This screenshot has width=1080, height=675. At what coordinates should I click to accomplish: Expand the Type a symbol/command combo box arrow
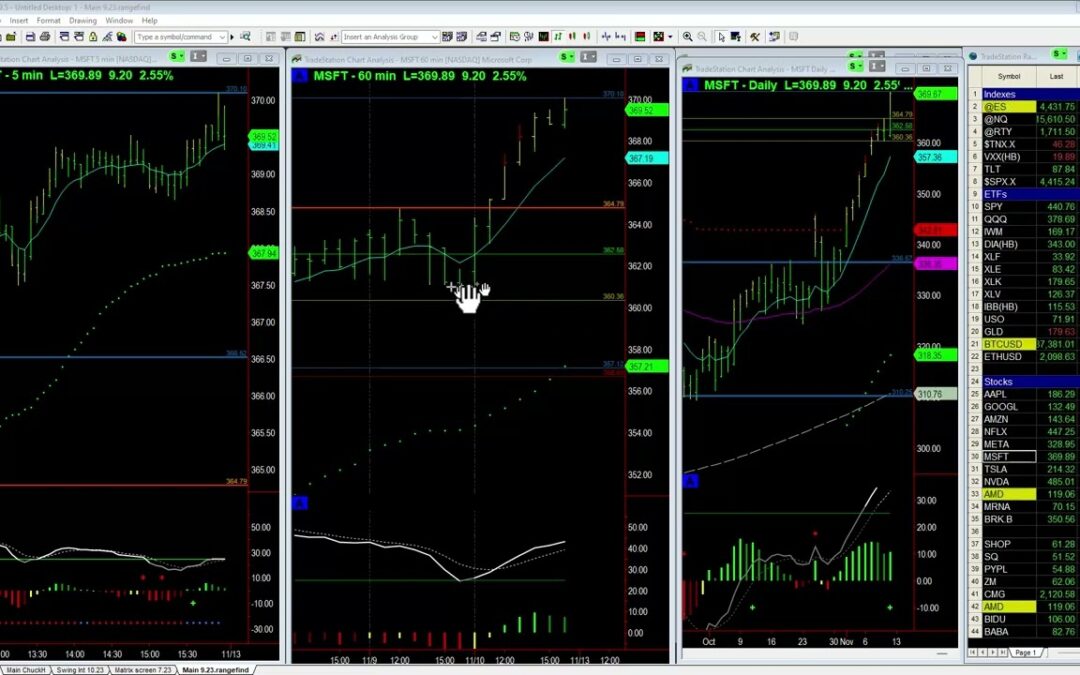tap(222, 37)
